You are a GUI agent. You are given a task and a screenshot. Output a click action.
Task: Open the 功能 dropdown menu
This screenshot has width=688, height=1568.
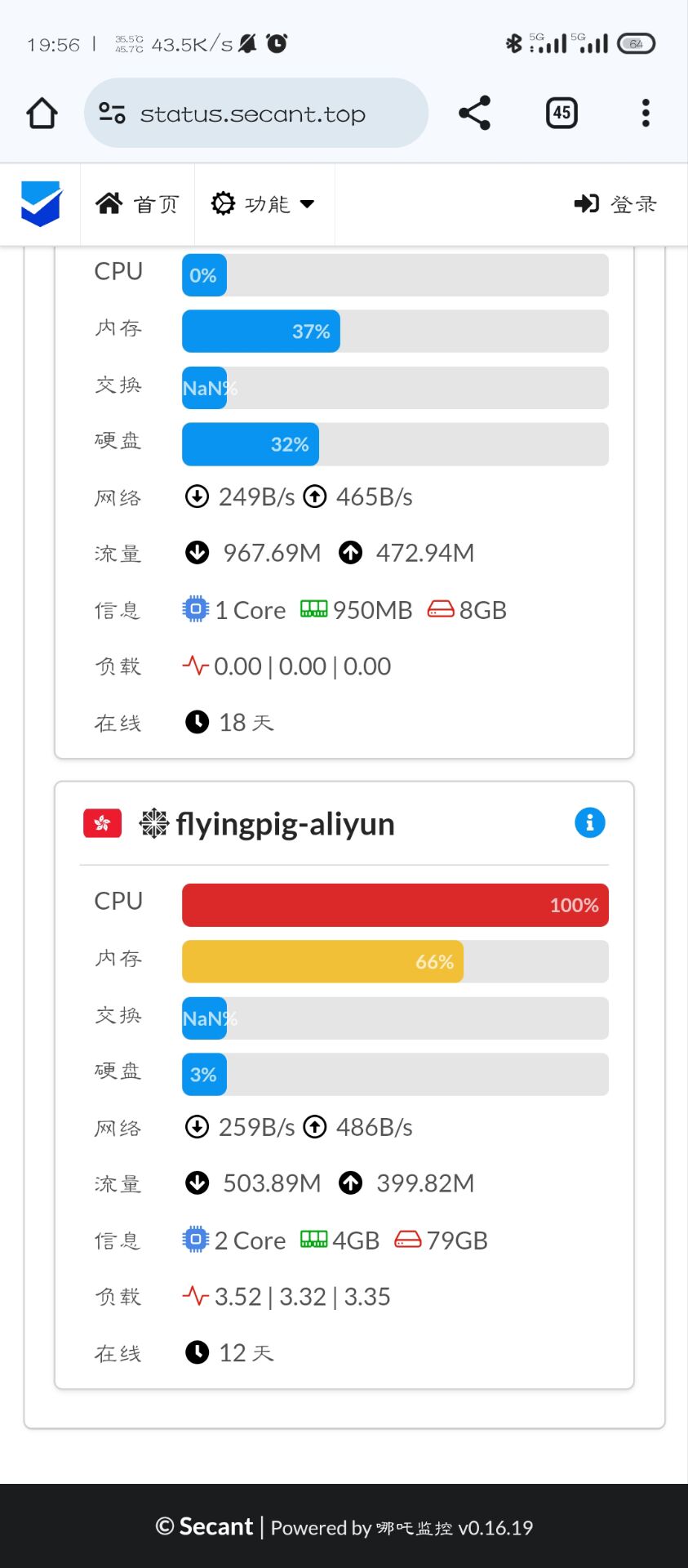point(264,204)
